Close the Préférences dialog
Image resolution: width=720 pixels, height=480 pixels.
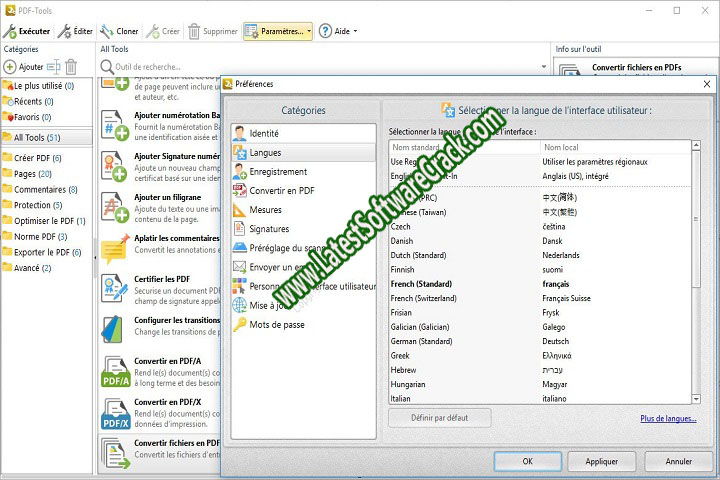(x=707, y=84)
